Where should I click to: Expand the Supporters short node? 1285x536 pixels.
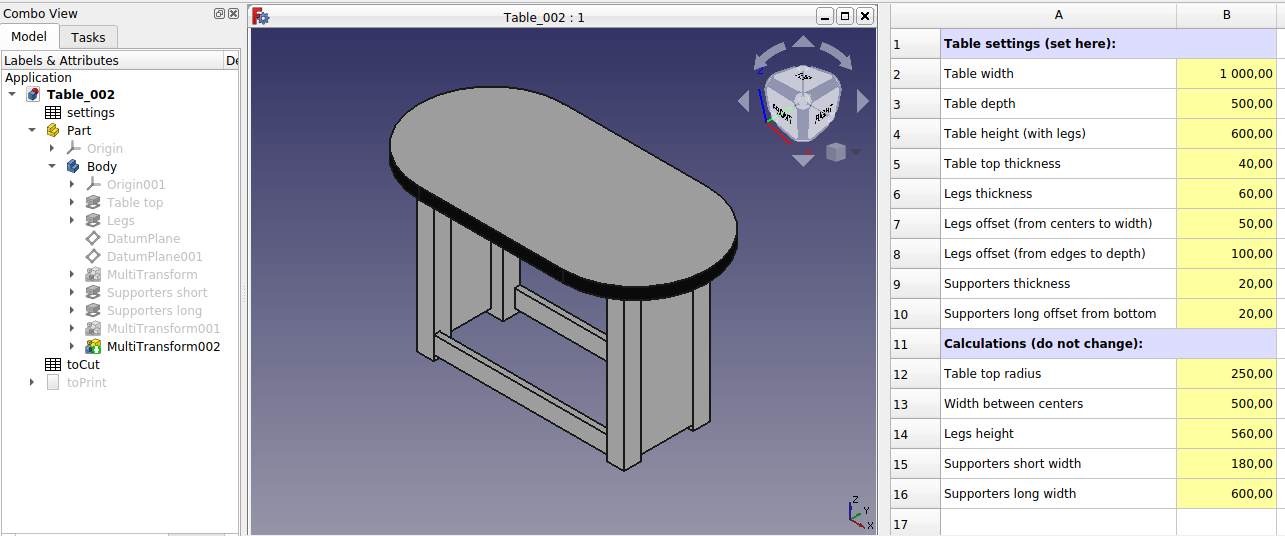(72, 293)
